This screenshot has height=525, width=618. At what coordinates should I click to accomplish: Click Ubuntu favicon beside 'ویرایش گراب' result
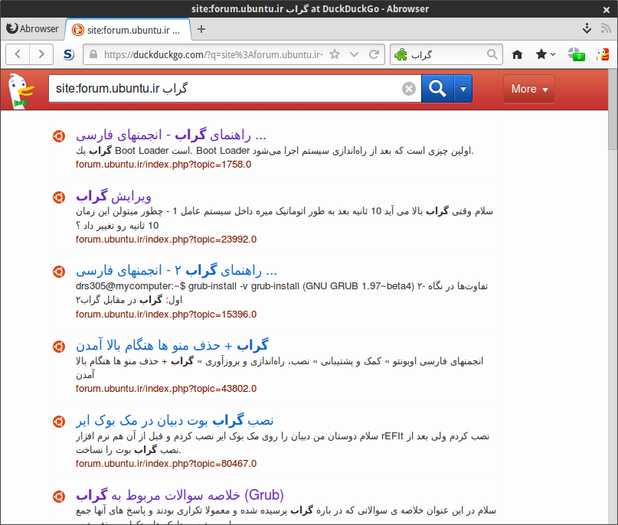59,197
